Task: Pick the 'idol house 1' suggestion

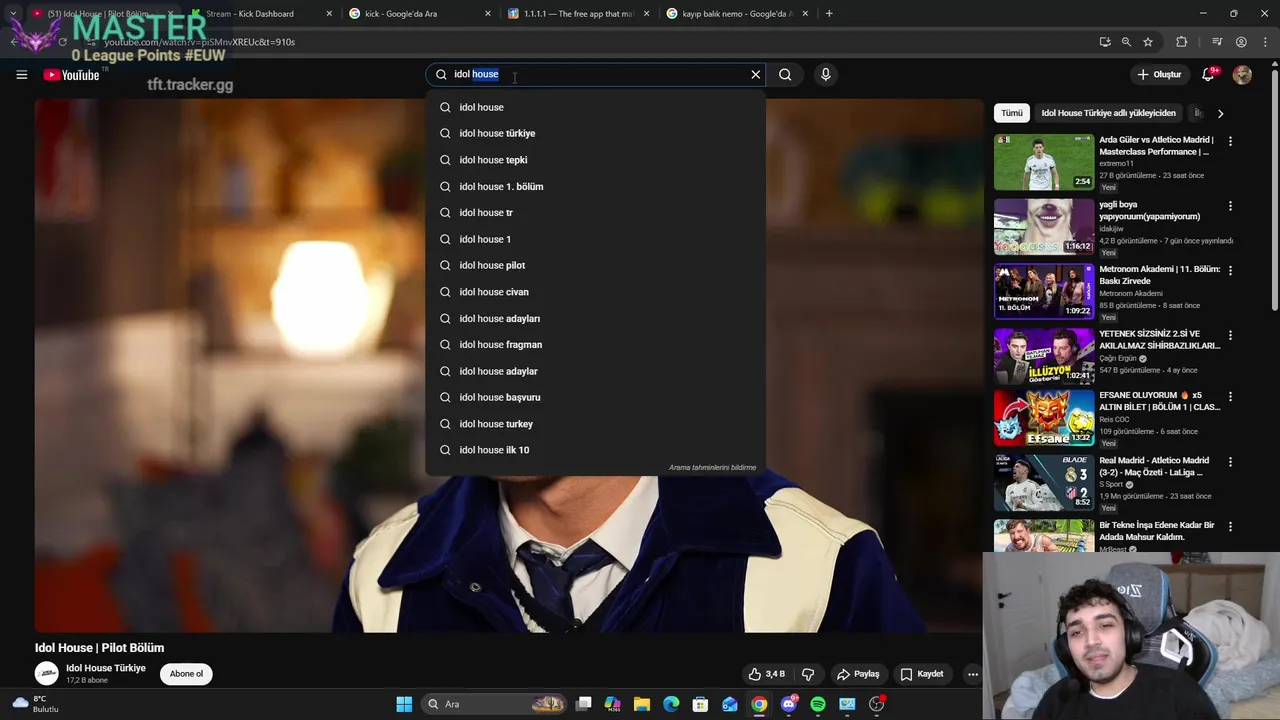Action: [595, 239]
